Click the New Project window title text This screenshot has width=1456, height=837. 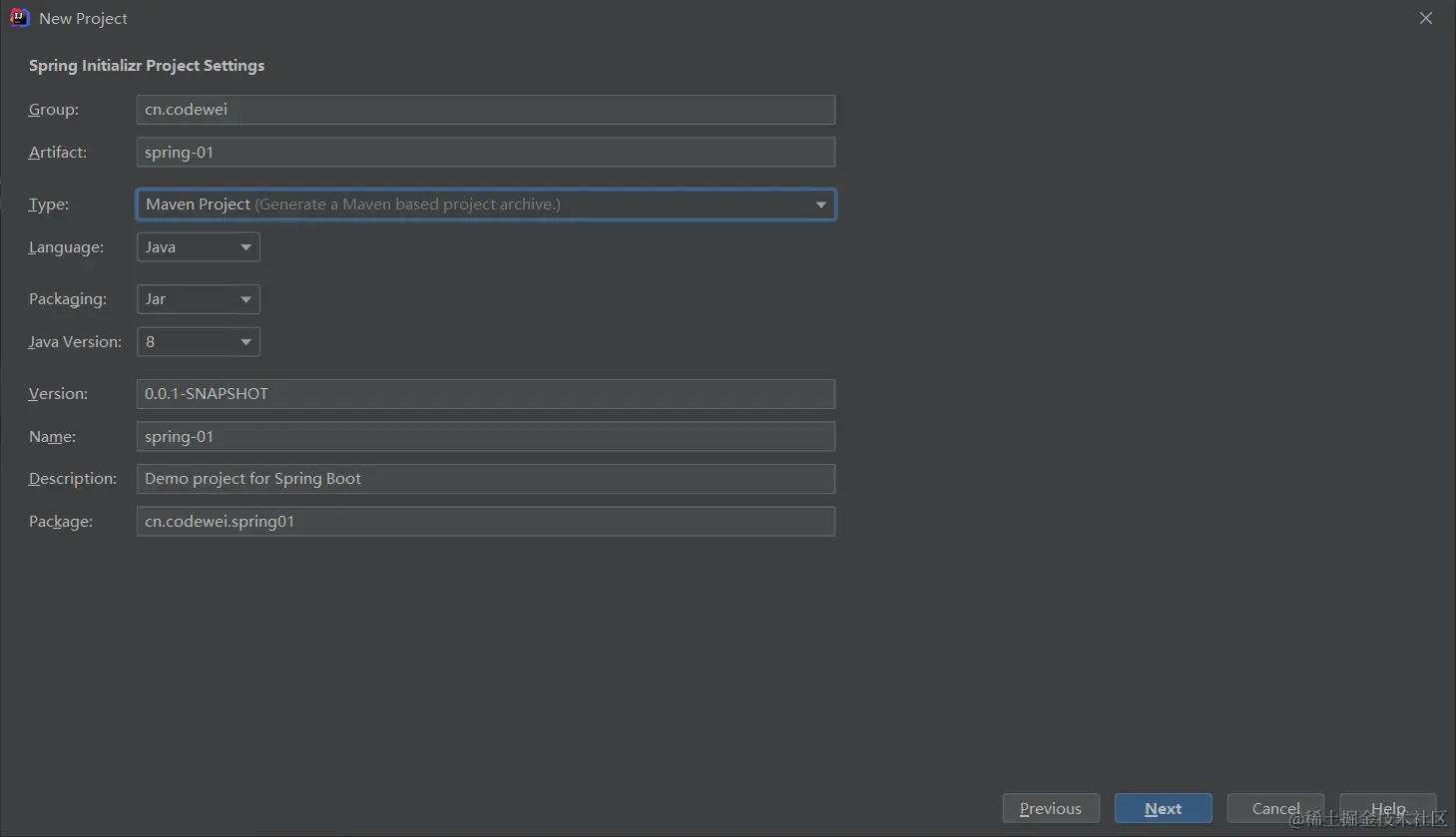[x=83, y=19]
